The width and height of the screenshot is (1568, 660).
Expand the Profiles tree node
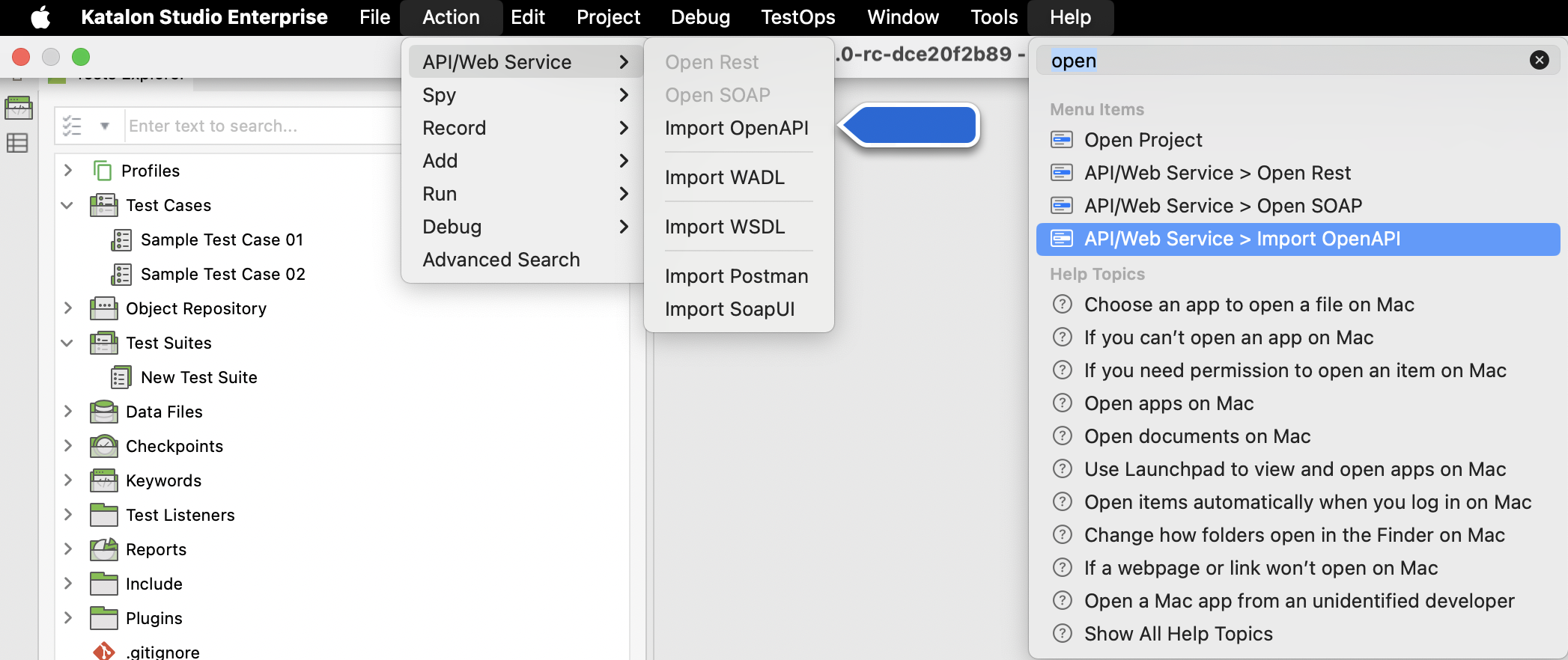tap(67, 170)
